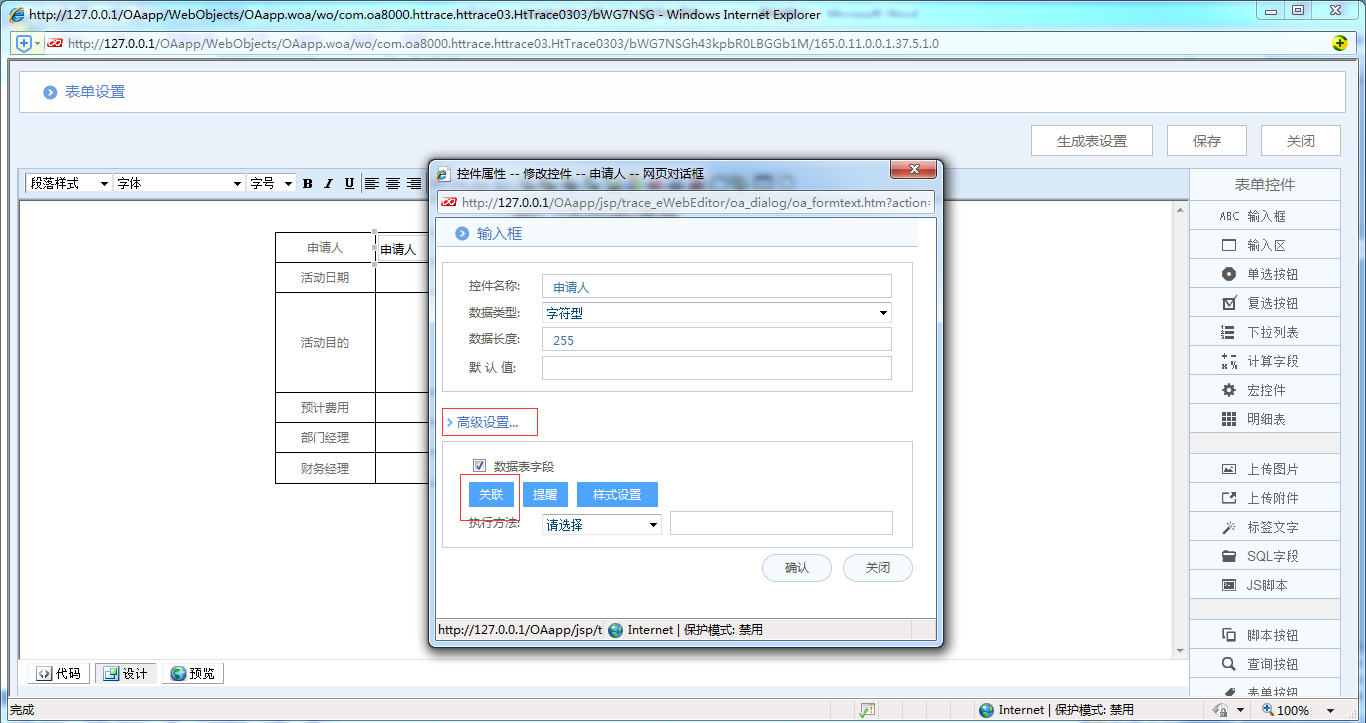The image size is (1366, 723).
Task: Open the 数据类型 字符型 dropdown
Action: click(716, 313)
